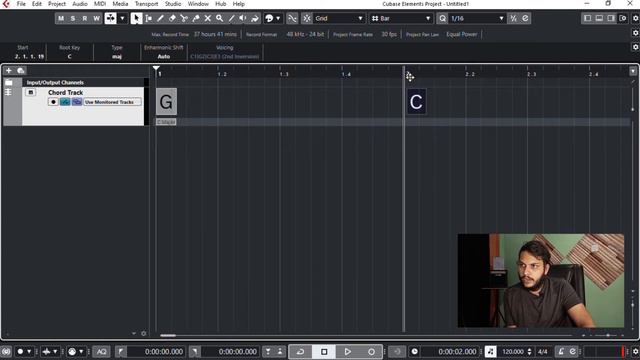Open the punch options dropdown
640x360 pixels.
pyautogui.click(x=50, y=351)
